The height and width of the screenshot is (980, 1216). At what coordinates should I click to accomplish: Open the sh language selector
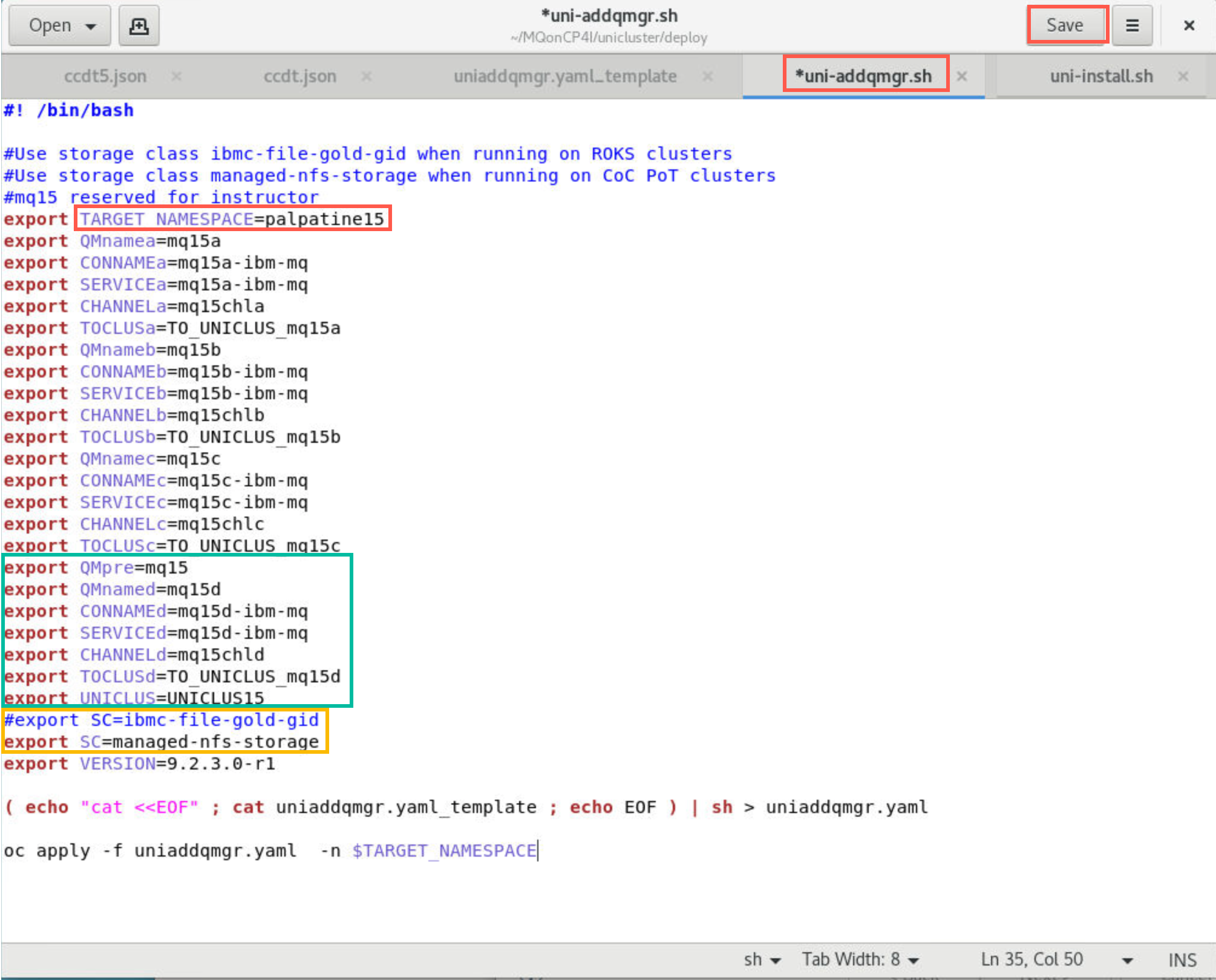pos(762,959)
